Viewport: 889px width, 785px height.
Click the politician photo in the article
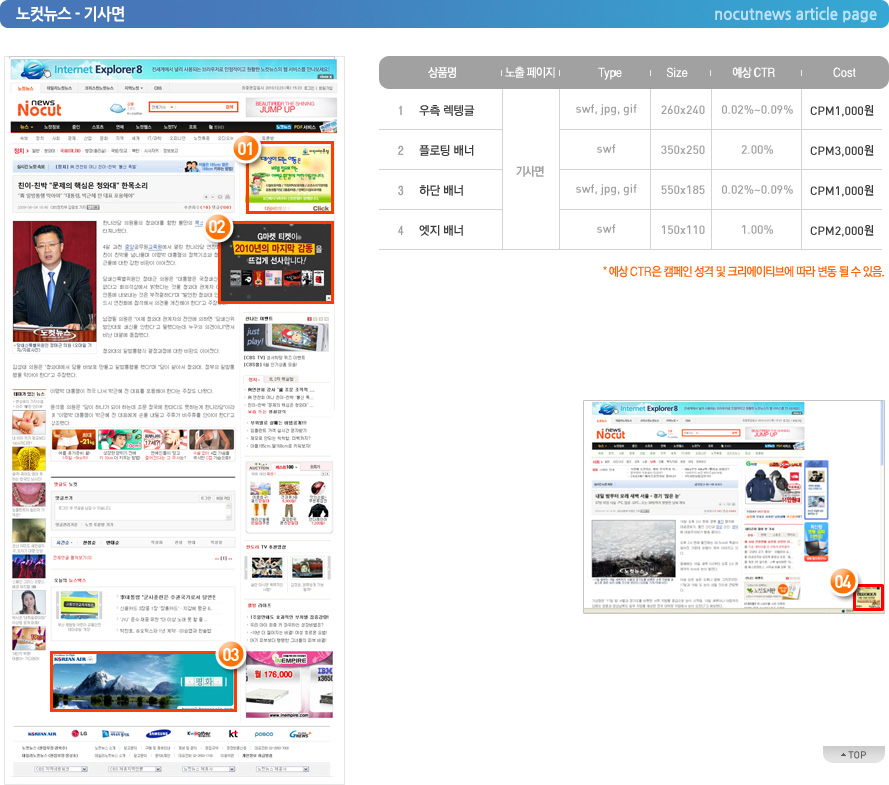point(54,282)
